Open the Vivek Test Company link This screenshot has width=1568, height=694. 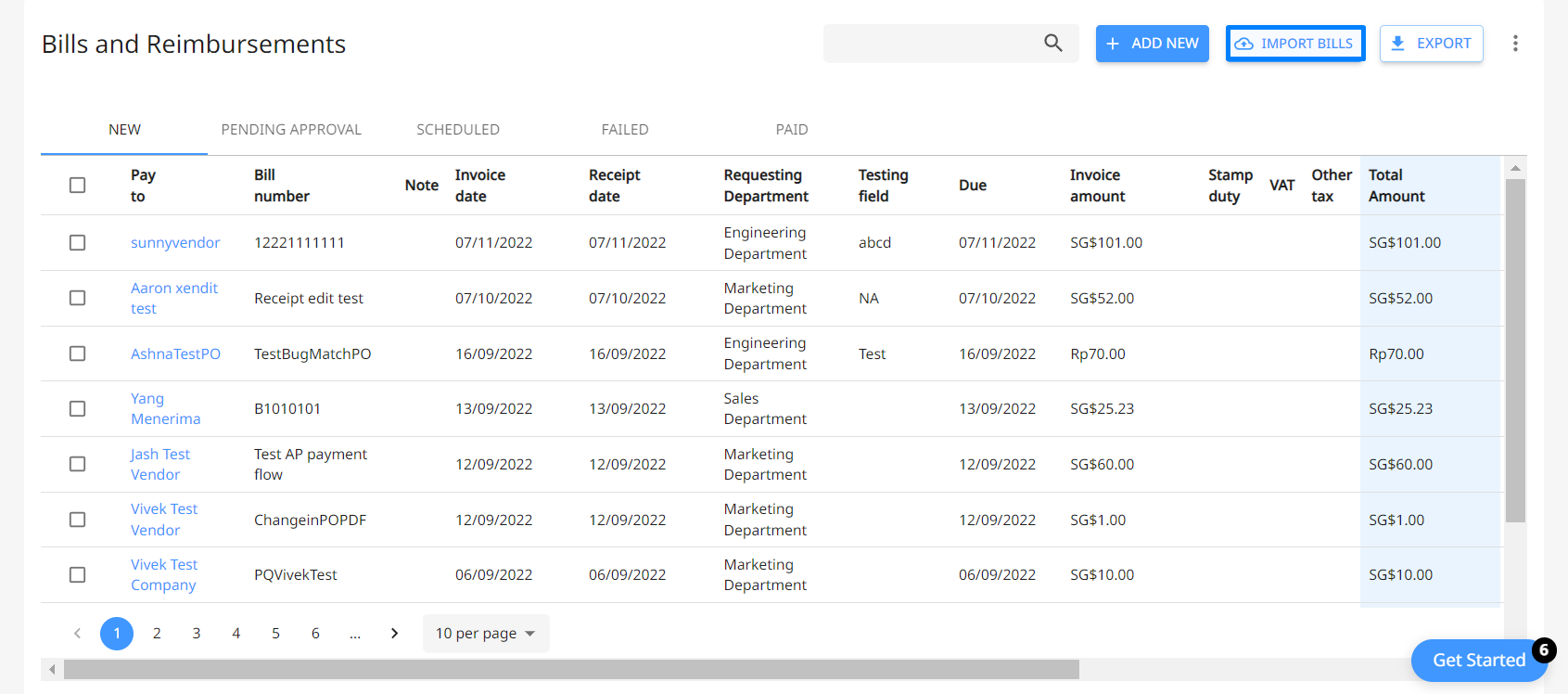[x=164, y=574]
